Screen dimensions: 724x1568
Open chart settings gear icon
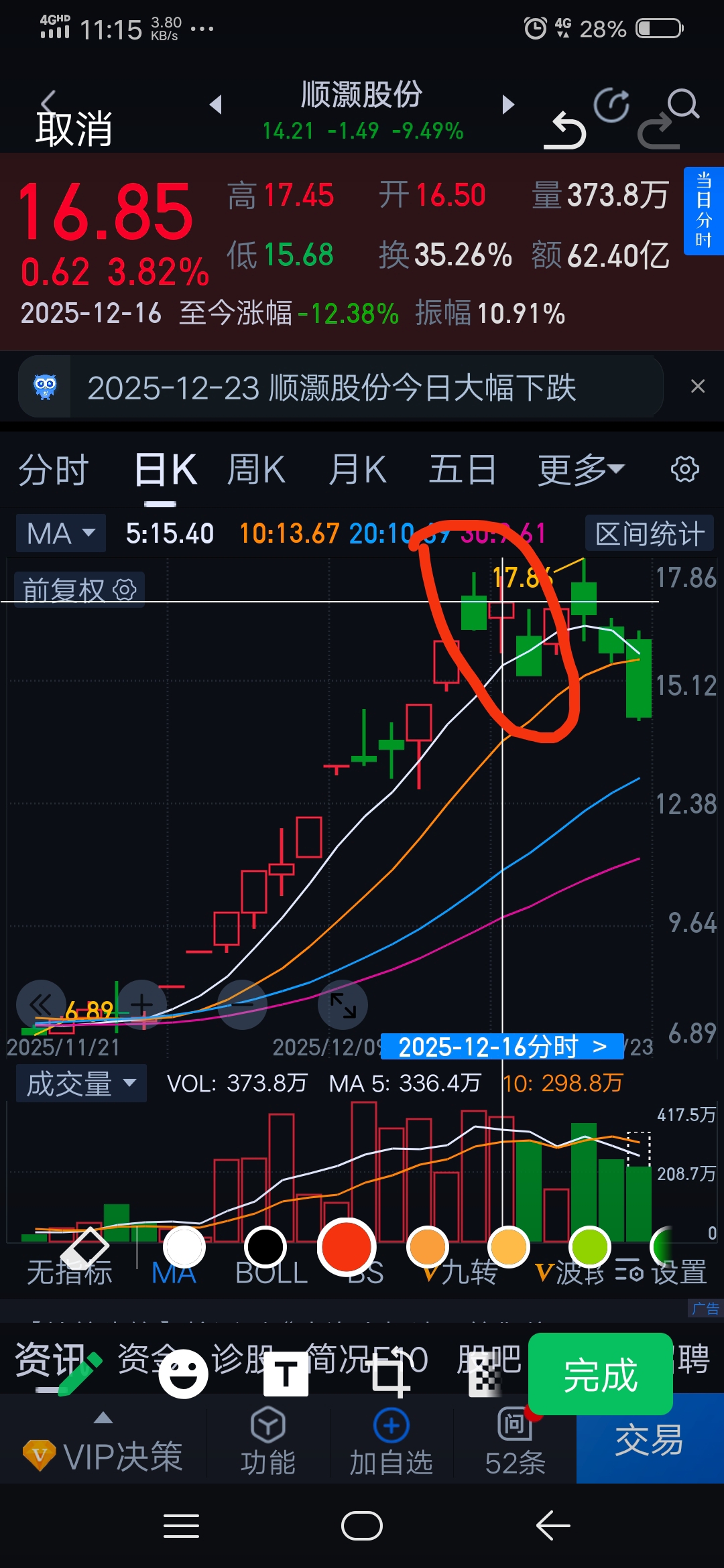pyautogui.click(x=685, y=469)
